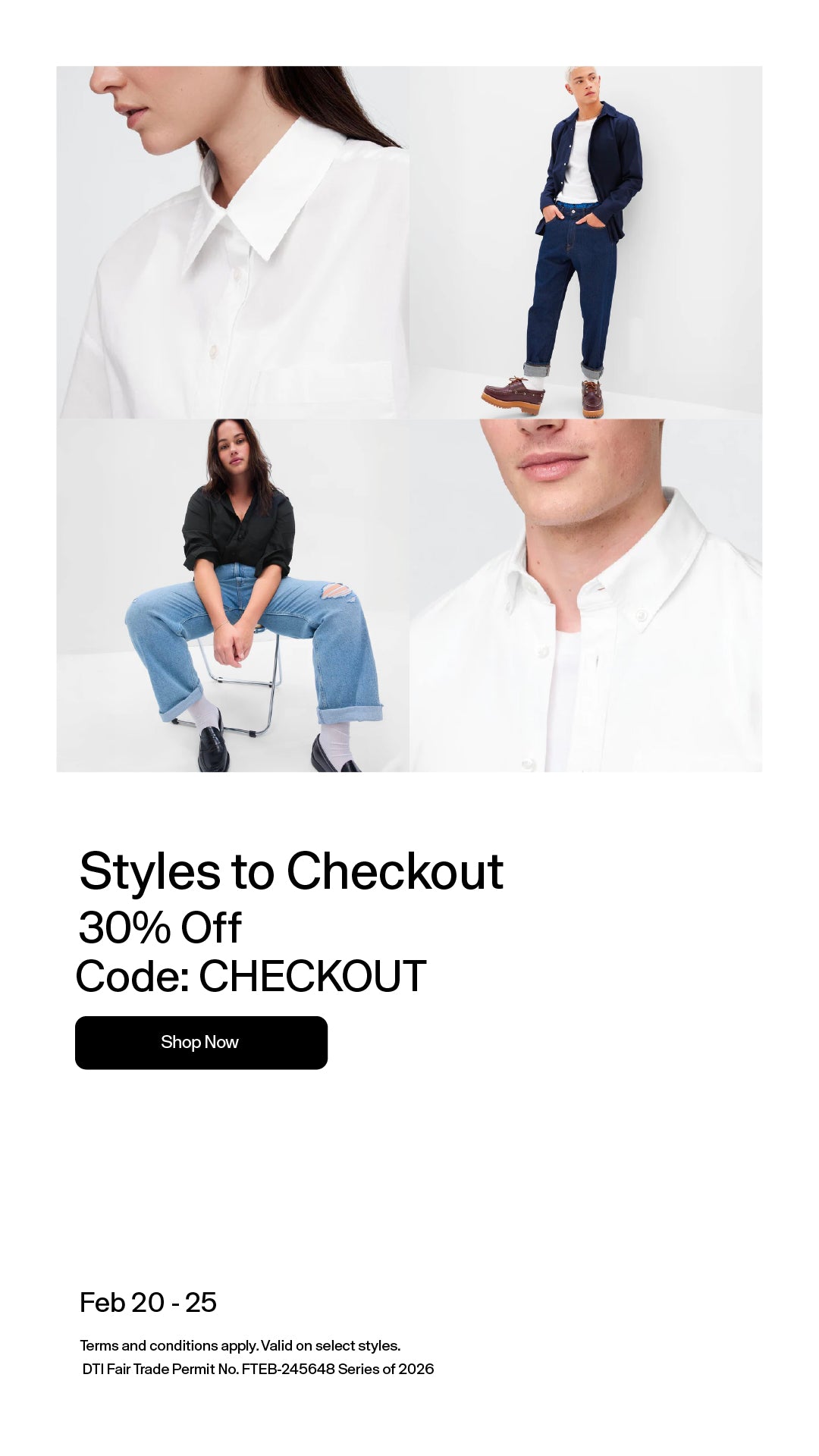
Task: View the men's white button-down collar photo
Action: 585,595
